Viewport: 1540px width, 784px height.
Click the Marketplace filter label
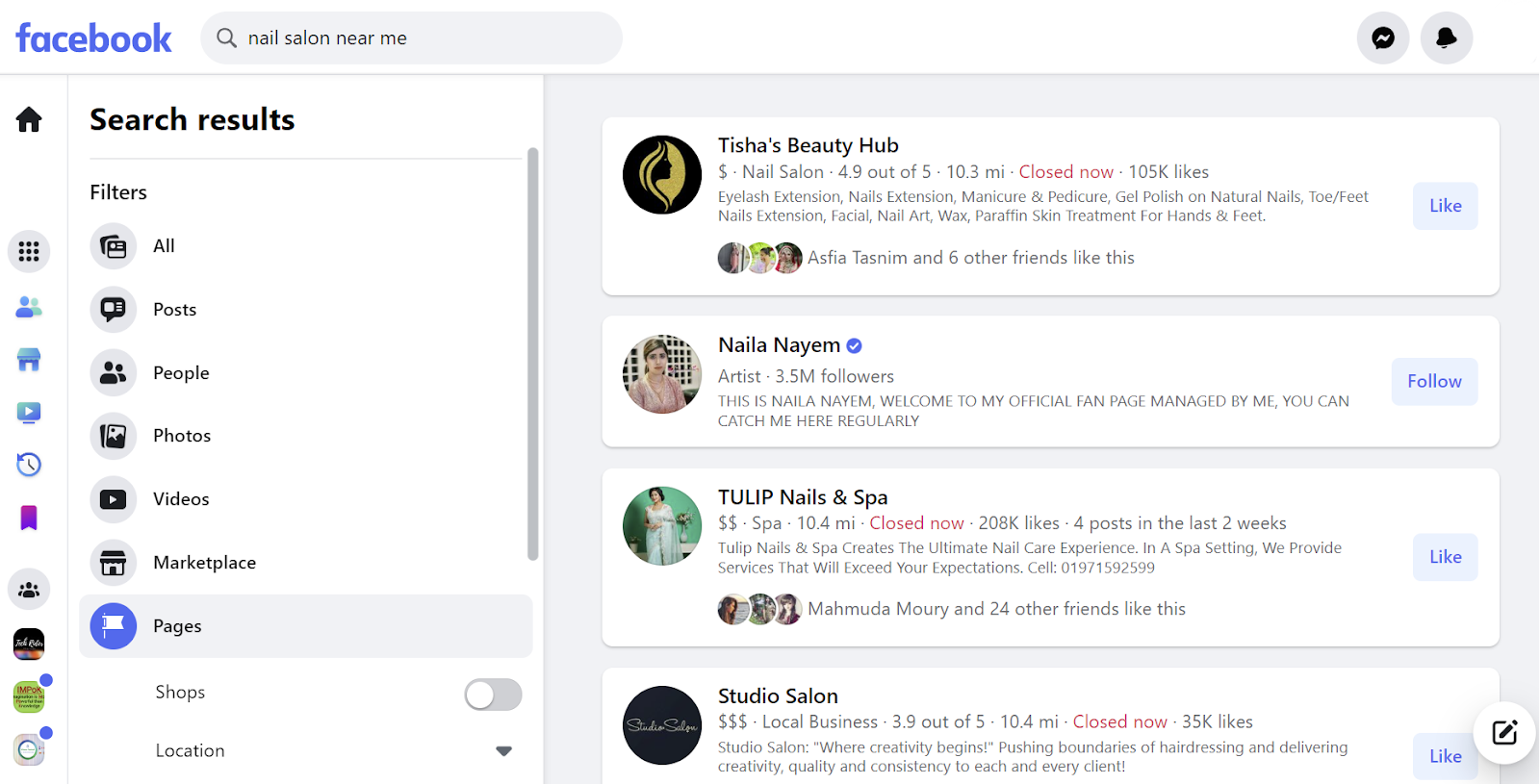204,563
